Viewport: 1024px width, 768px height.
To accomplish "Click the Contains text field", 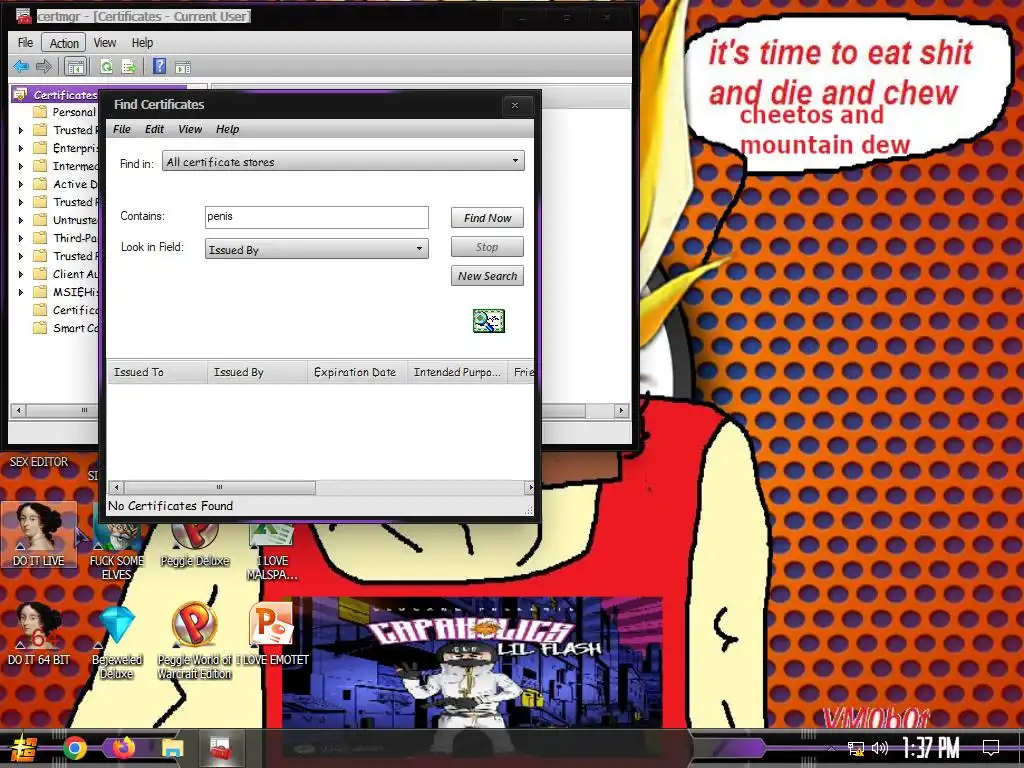I will point(317,217).
